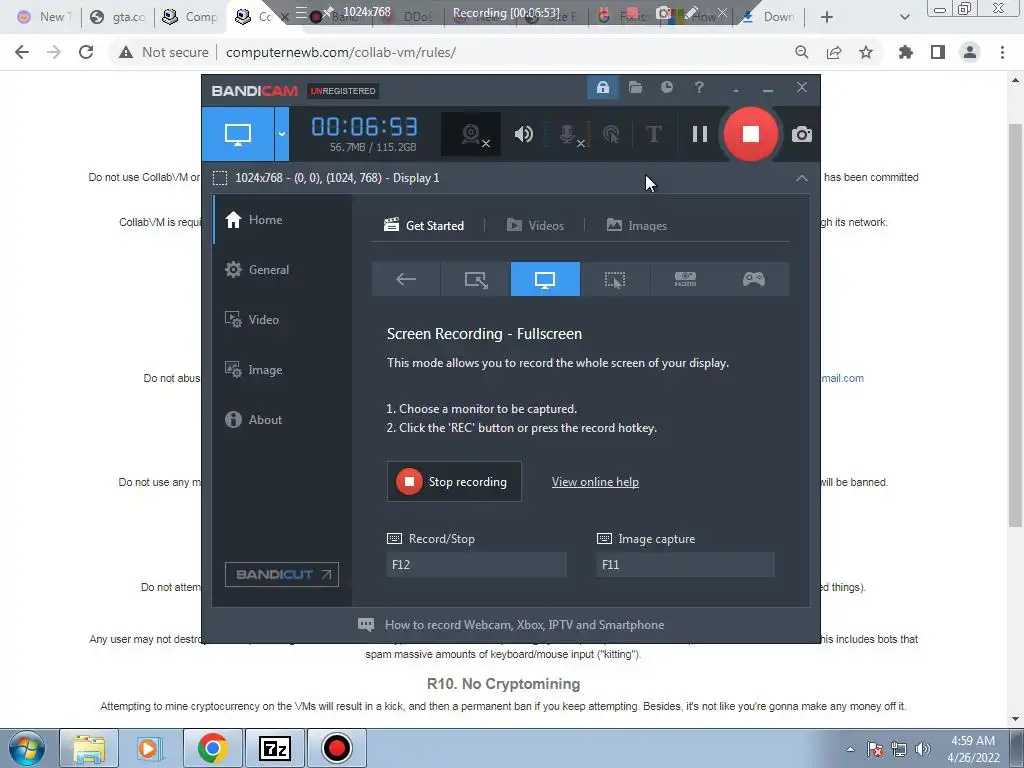Select fullscreen recording mode icon
This screenshot has width=1024, height=768.
(x=545, y=280)
